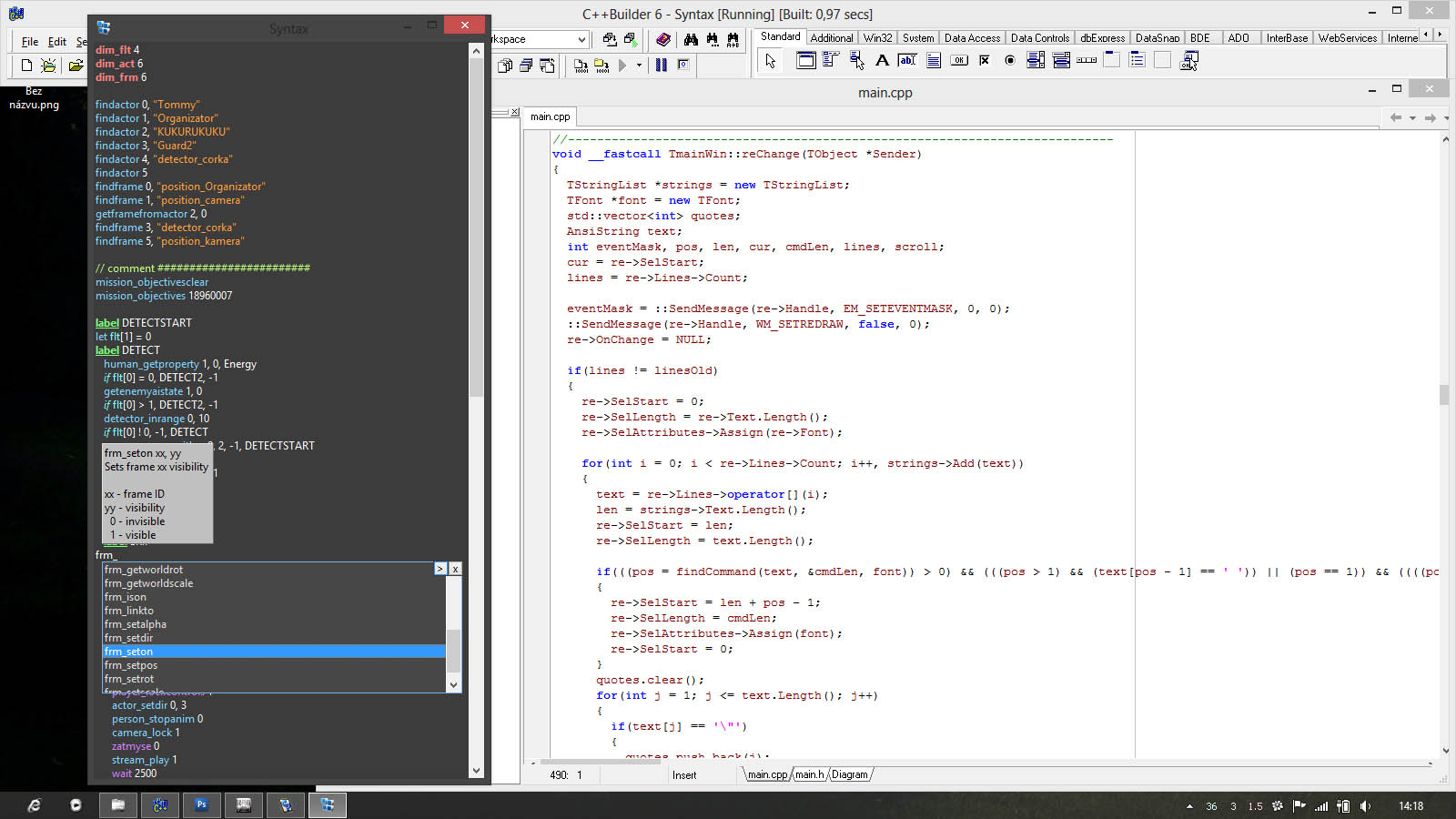Click the volume speaker tray icon
Image resolution: width=1456 pixels, height=819 pixels.
click(1365, 806)
